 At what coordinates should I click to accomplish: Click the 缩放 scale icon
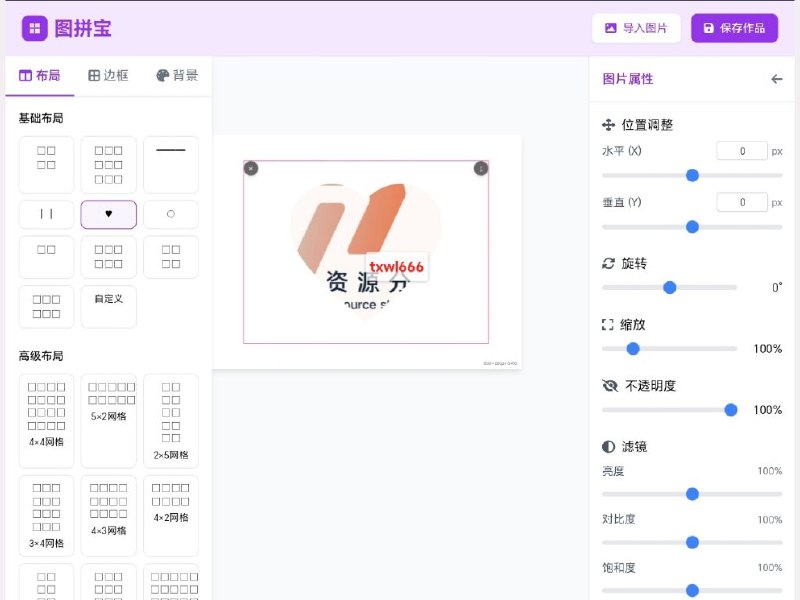(x=608, y=324)
